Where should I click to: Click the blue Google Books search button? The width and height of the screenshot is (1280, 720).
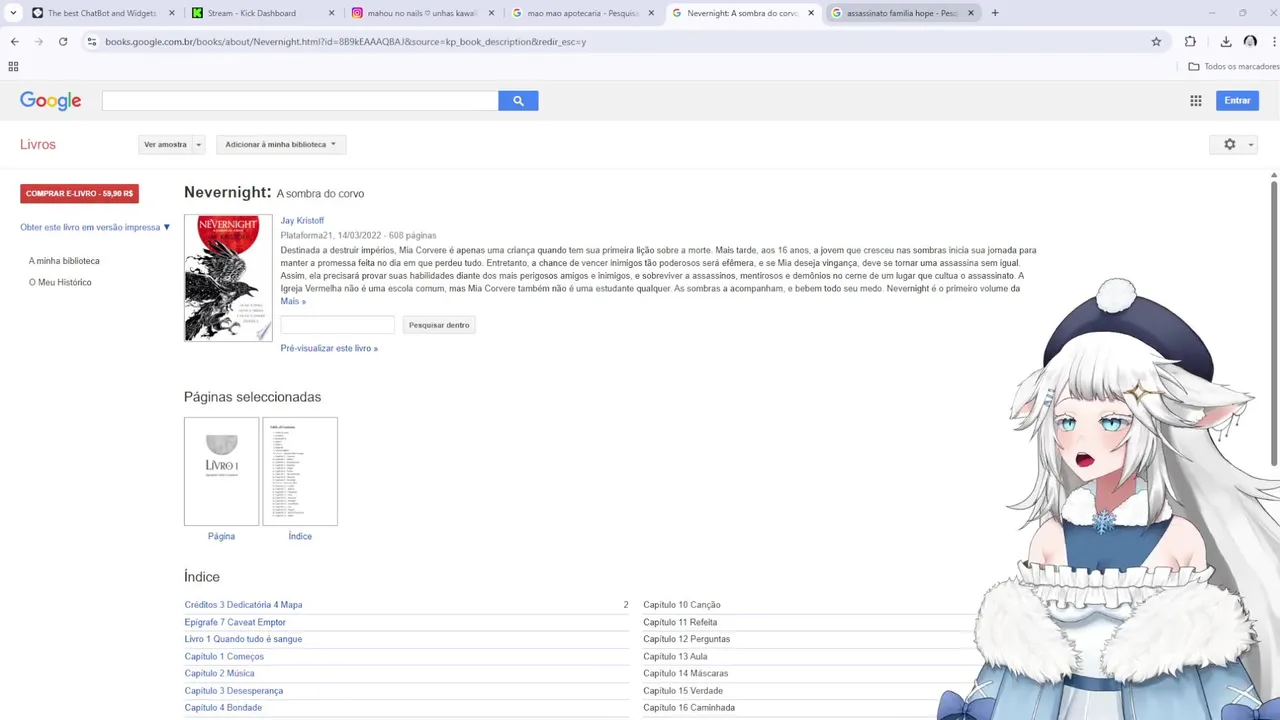coord(518,101)
